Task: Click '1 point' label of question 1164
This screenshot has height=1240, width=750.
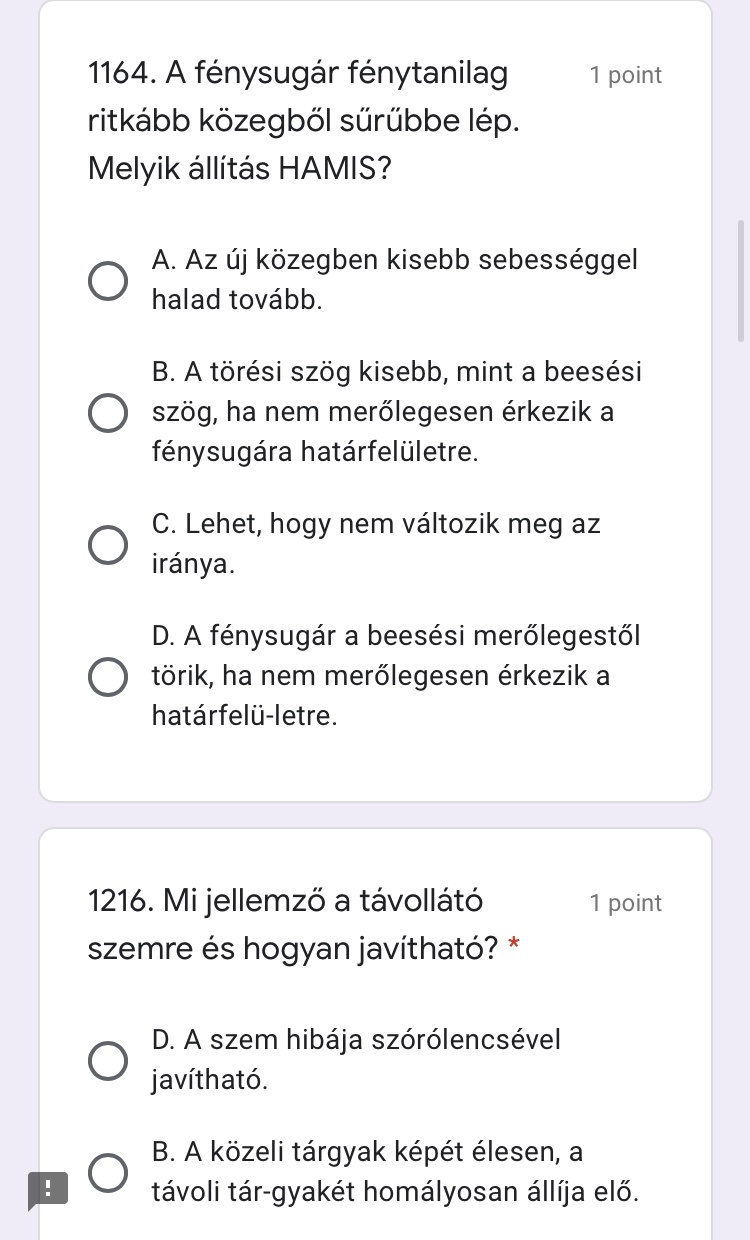Action: [626, 76]
